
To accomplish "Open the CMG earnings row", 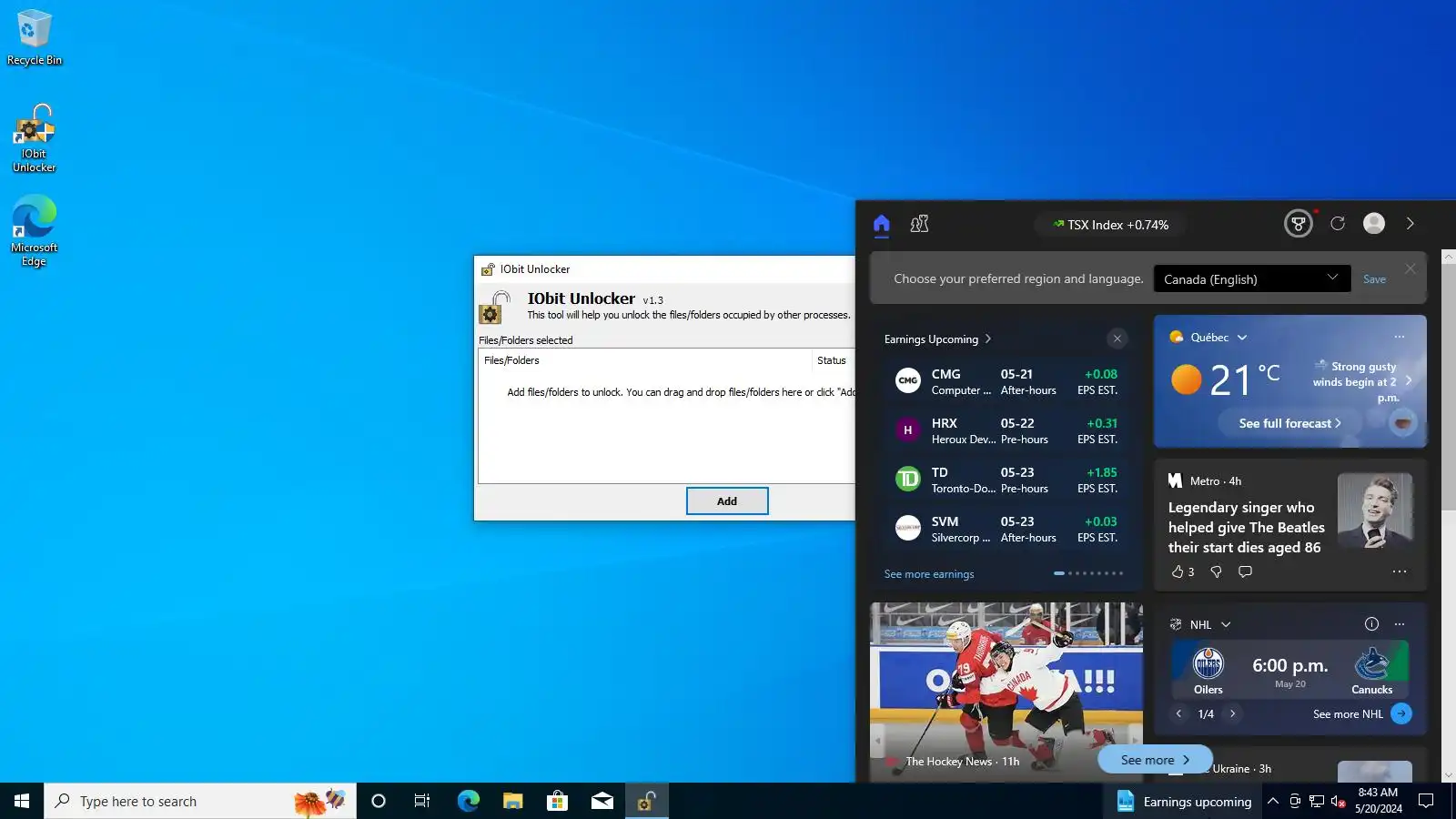I will pos(1006,381).
